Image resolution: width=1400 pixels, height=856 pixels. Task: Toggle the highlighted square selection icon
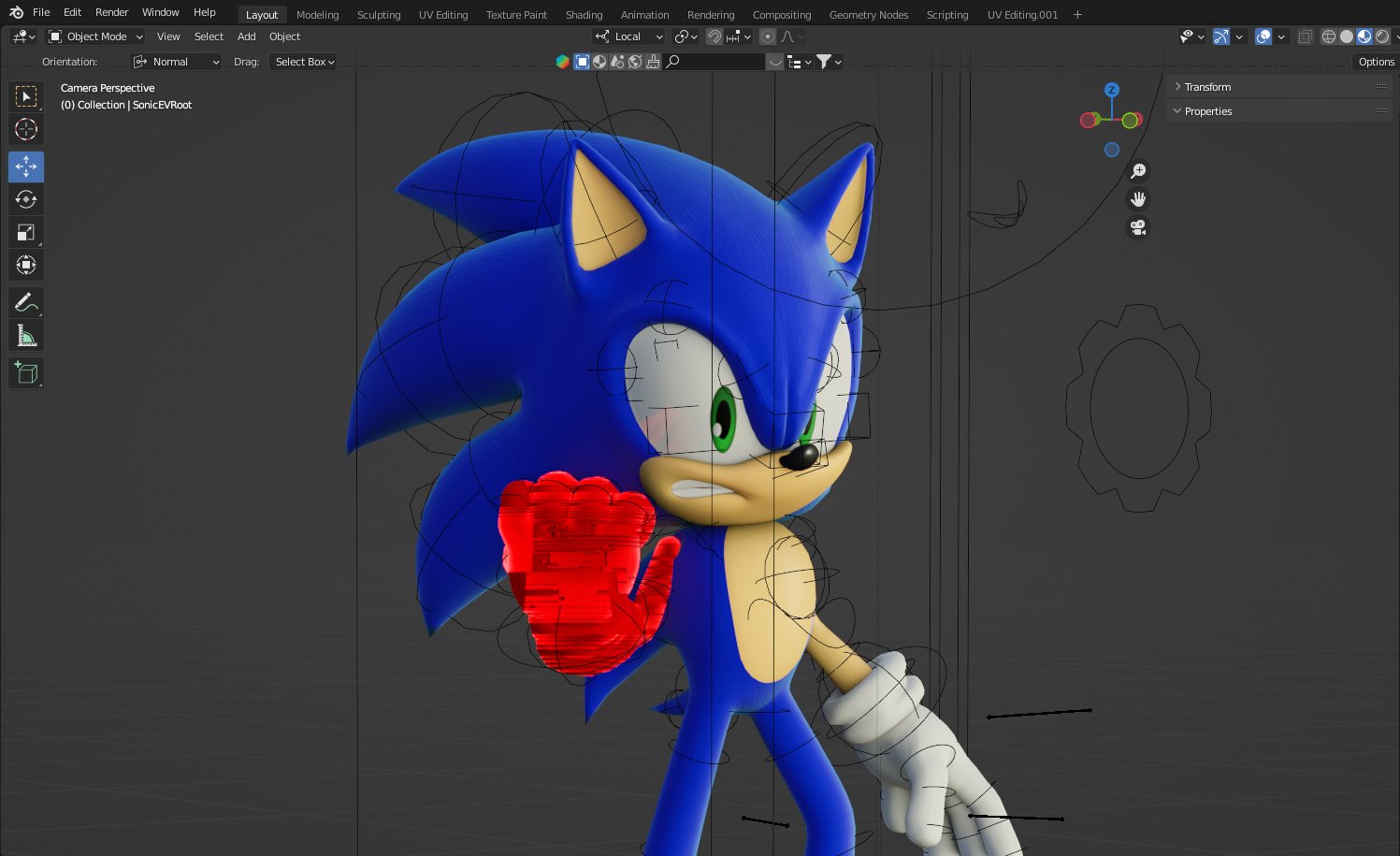tap(582, 62)
